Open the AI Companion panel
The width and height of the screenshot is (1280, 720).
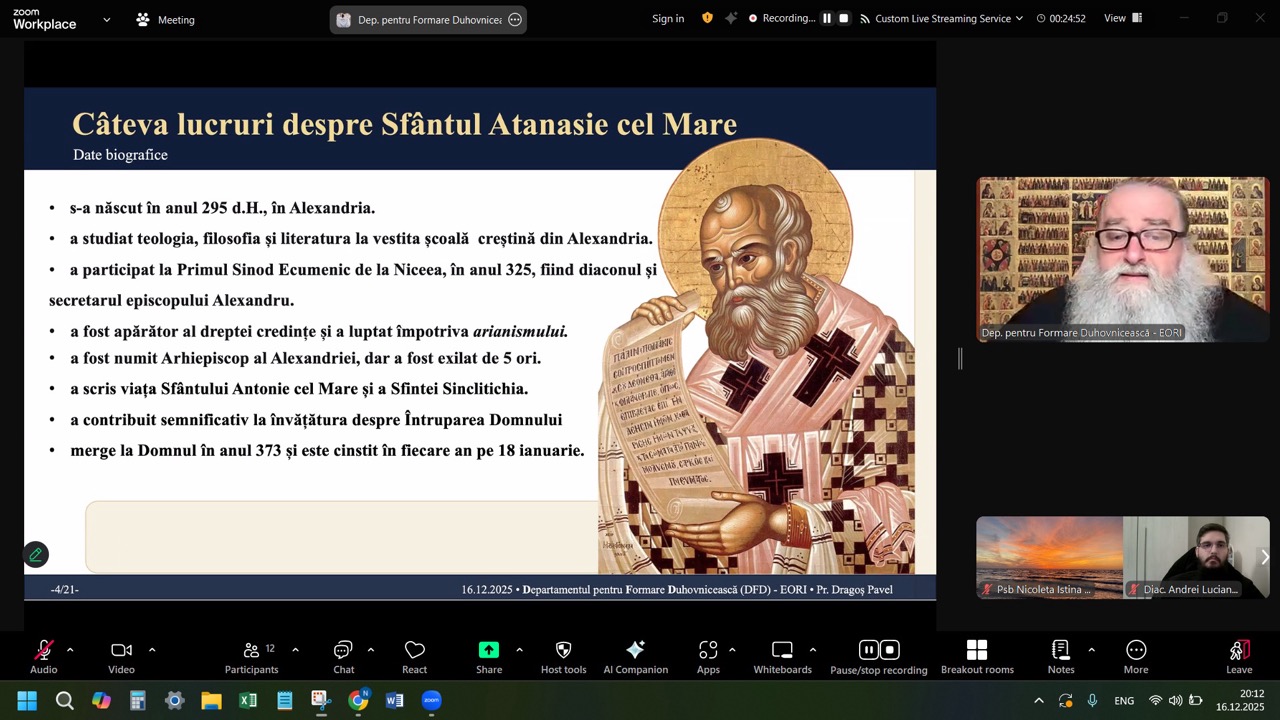click(x=635, y=651)
